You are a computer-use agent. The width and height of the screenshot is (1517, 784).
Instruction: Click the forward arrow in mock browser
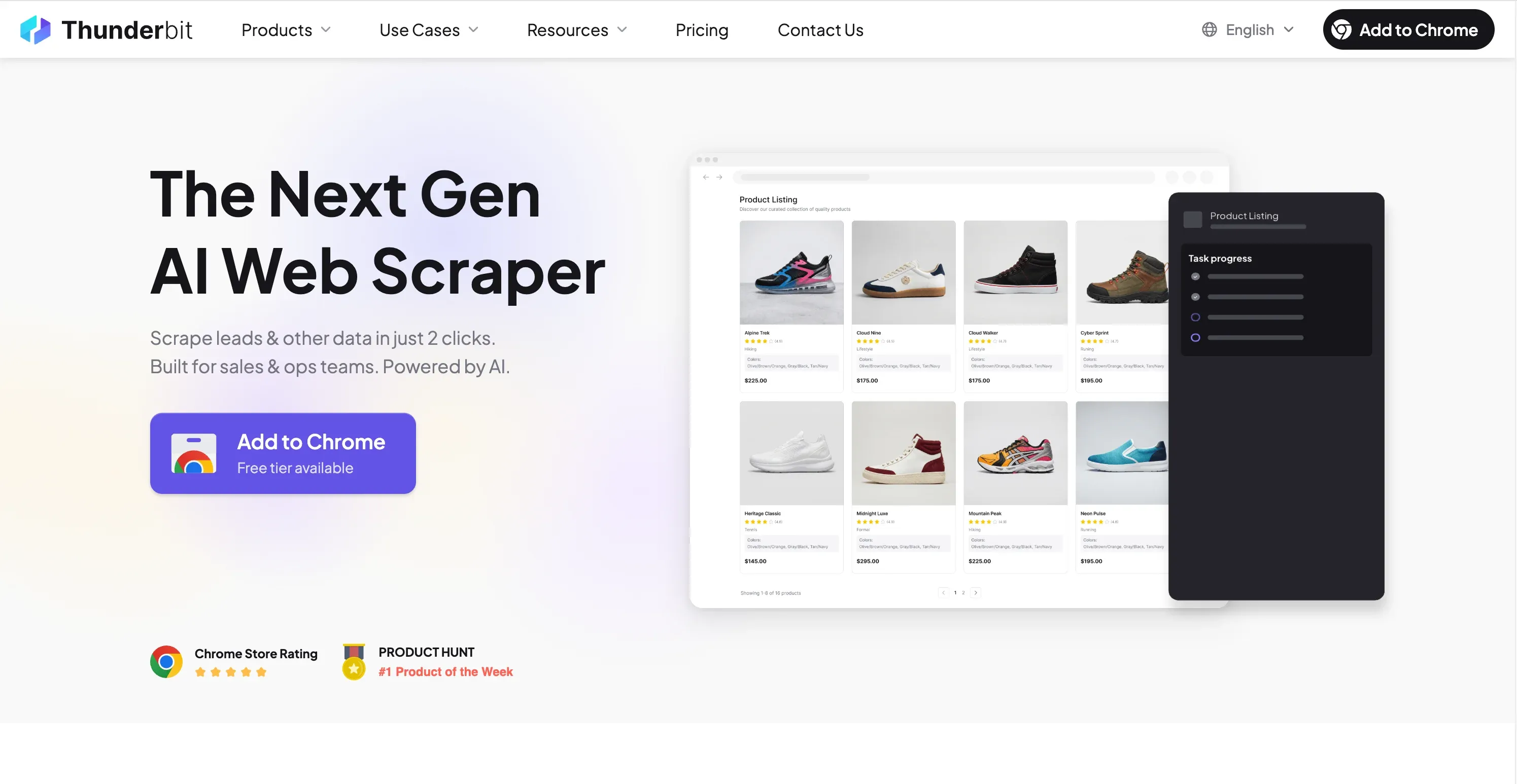(719, 176)
